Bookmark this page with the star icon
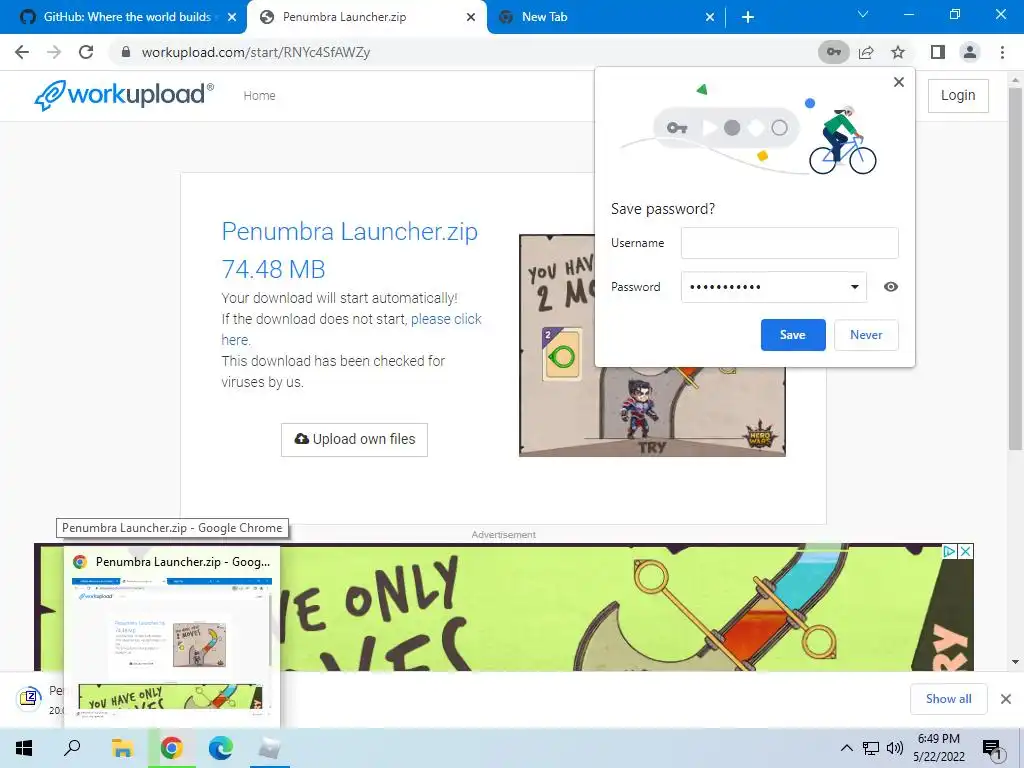 tap(898, 52)
